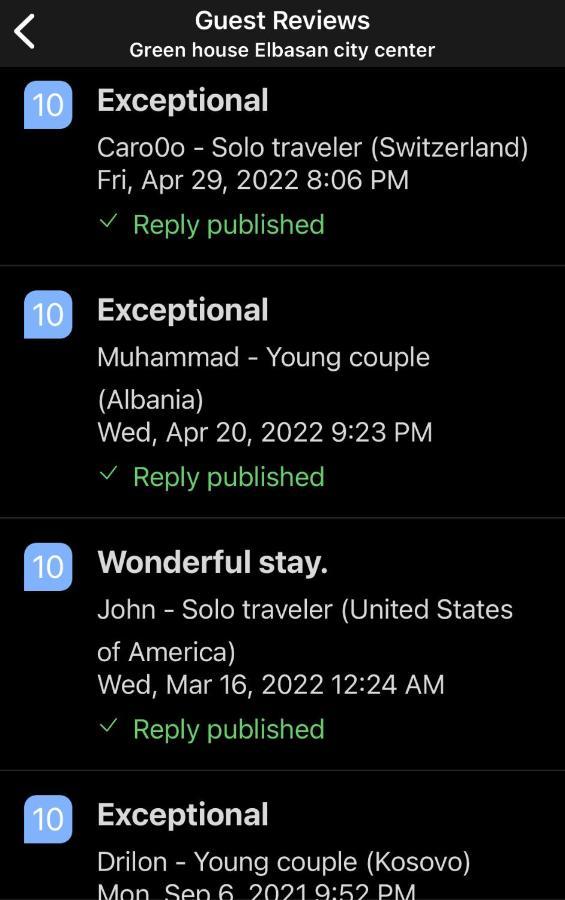This screenshot has width=565, height=900.
Task: Go back using the top-left arrow
Action: [x=25, y=32]
